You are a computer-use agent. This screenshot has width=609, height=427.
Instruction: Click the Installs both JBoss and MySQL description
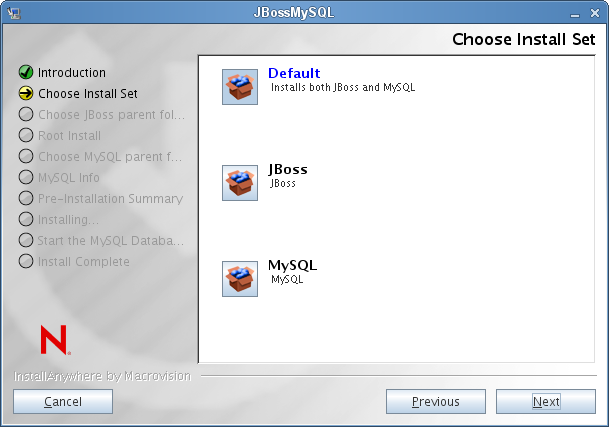pyautogui.click(x=343, y=87)
